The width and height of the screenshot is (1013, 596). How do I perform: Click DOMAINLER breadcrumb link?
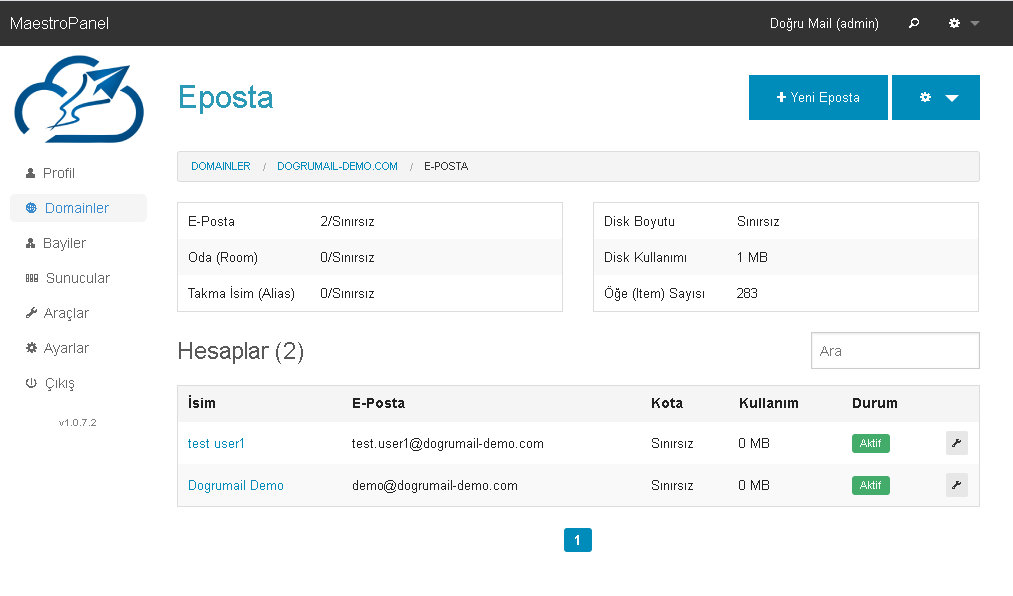coord(220,166)
